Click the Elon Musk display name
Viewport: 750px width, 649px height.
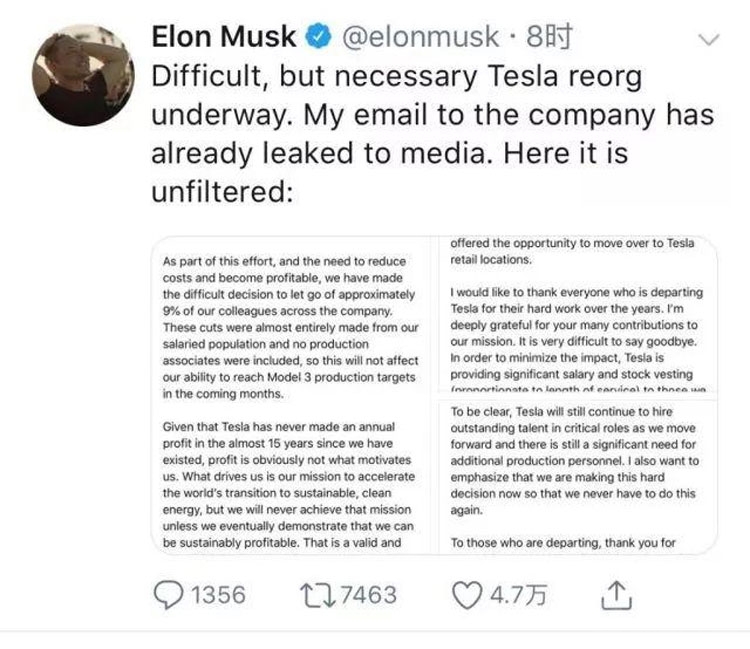(223, 37)
